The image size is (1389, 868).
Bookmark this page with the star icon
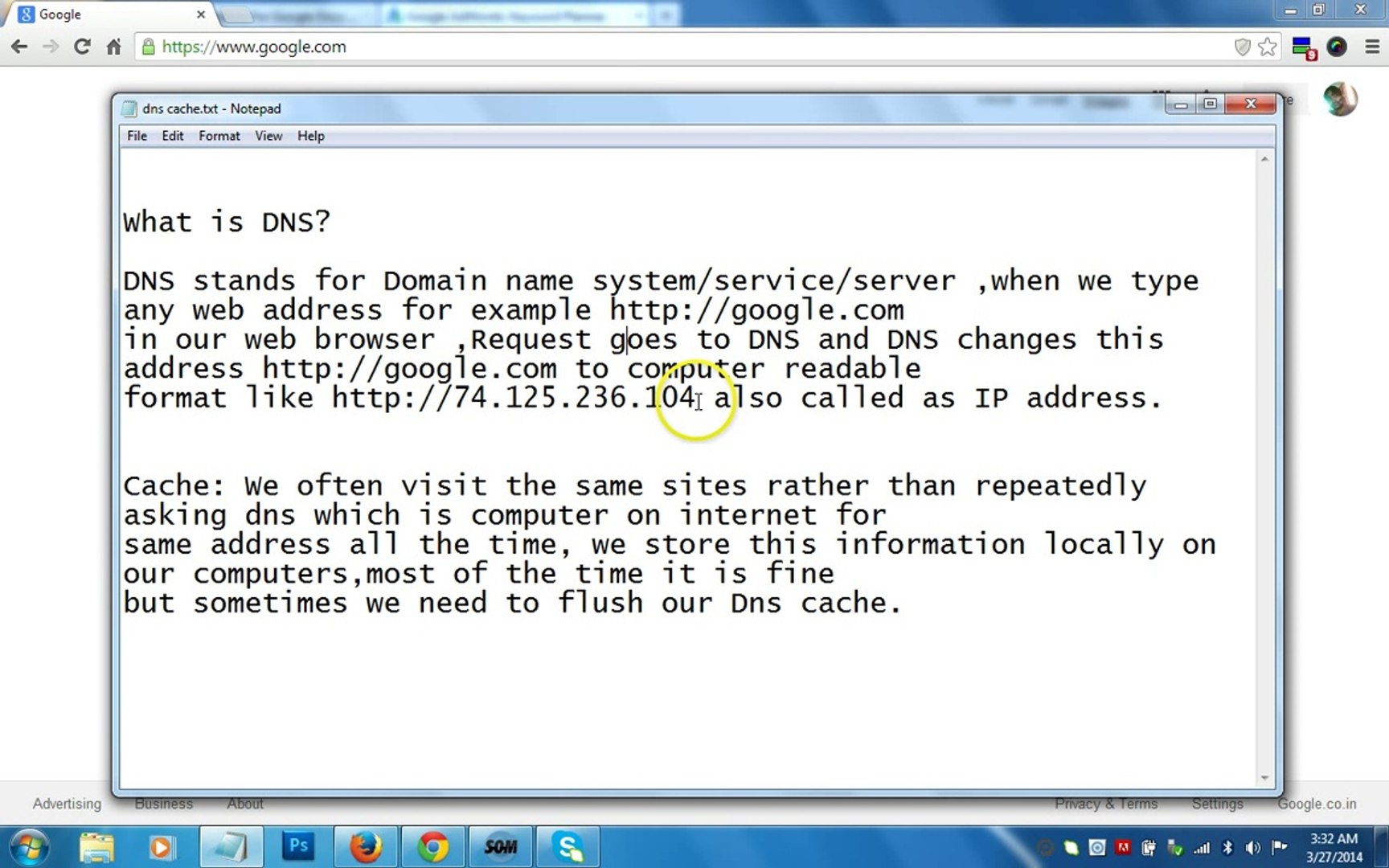click(1268, 47)
